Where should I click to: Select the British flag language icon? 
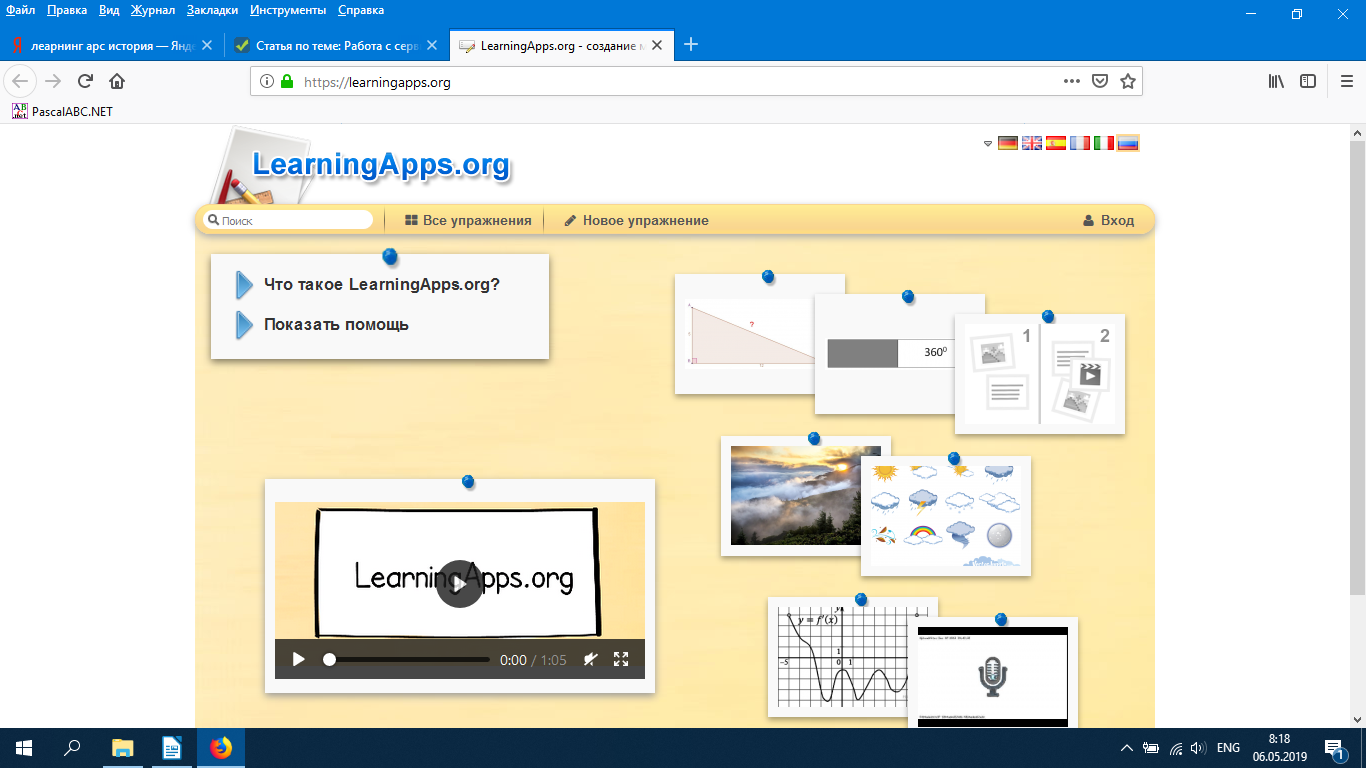[x=1032, y=143]
